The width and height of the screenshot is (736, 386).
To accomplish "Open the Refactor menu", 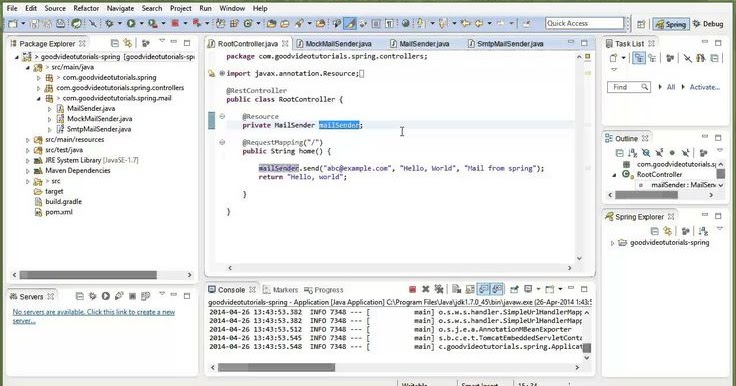I will [x=86, y=8].
